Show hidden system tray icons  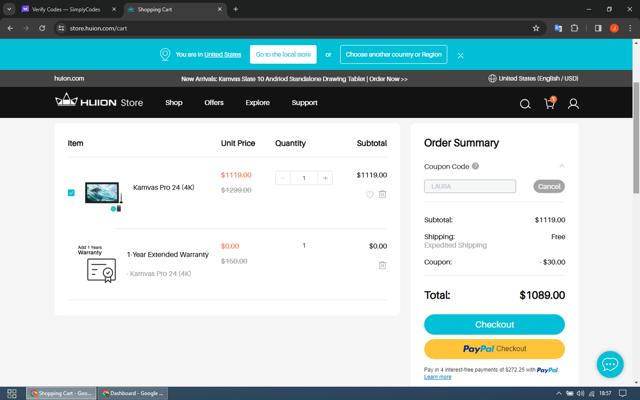point(559,393)
